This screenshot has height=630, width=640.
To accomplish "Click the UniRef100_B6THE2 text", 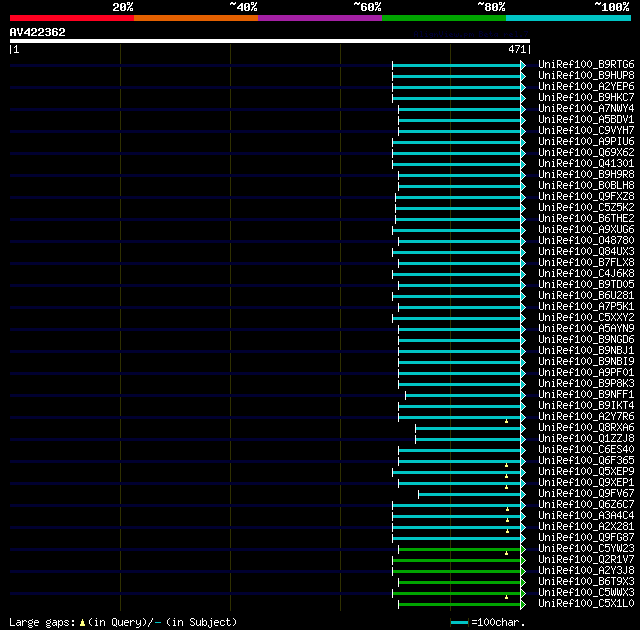I will coord(586,219).
